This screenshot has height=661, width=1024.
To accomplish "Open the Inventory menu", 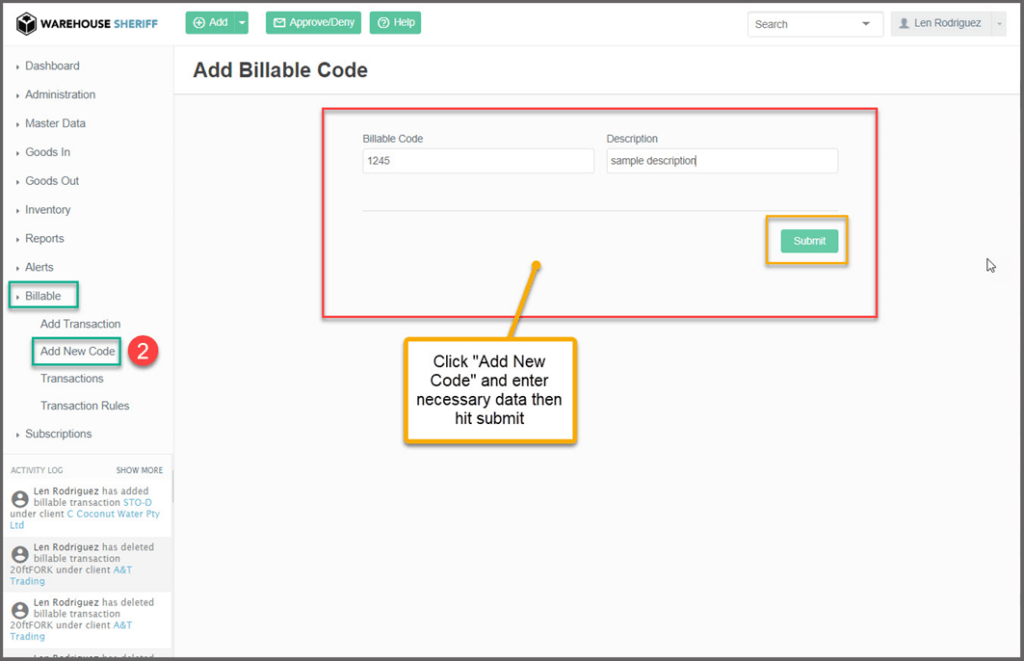I will (x=47, y=210).
